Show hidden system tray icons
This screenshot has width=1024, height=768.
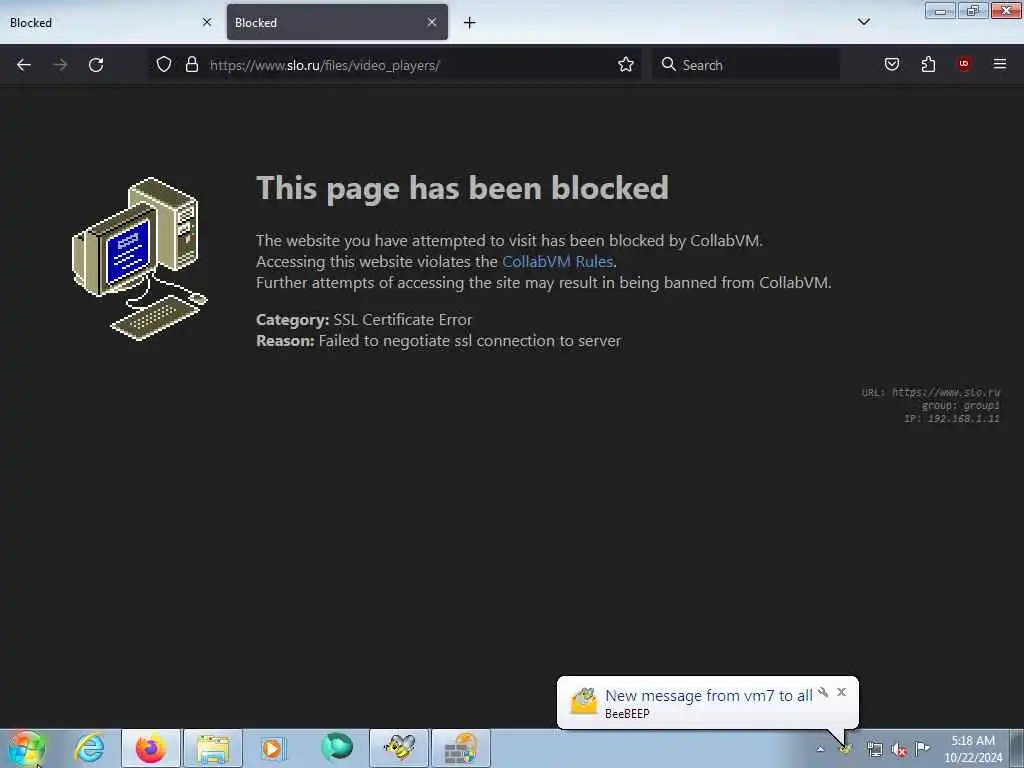point(820,749)
